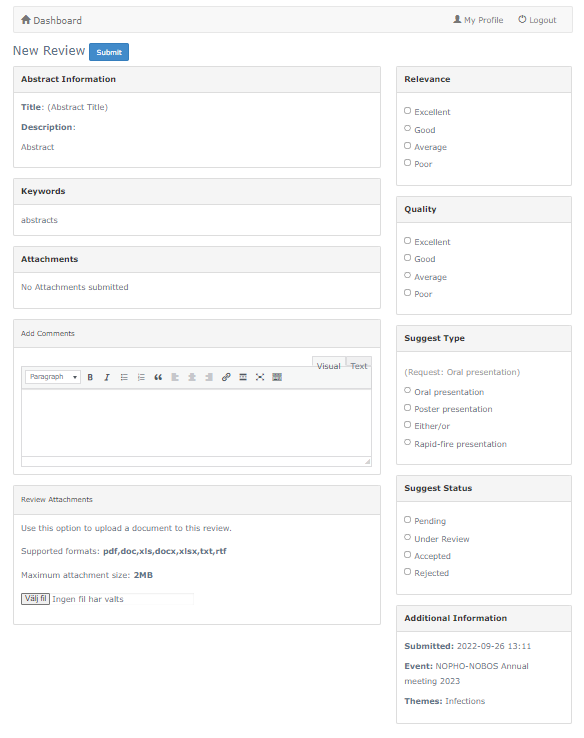584x738 pixels.
Task: Toggle the editor toolbar kitchen sink
Action: tap(277, 377)
